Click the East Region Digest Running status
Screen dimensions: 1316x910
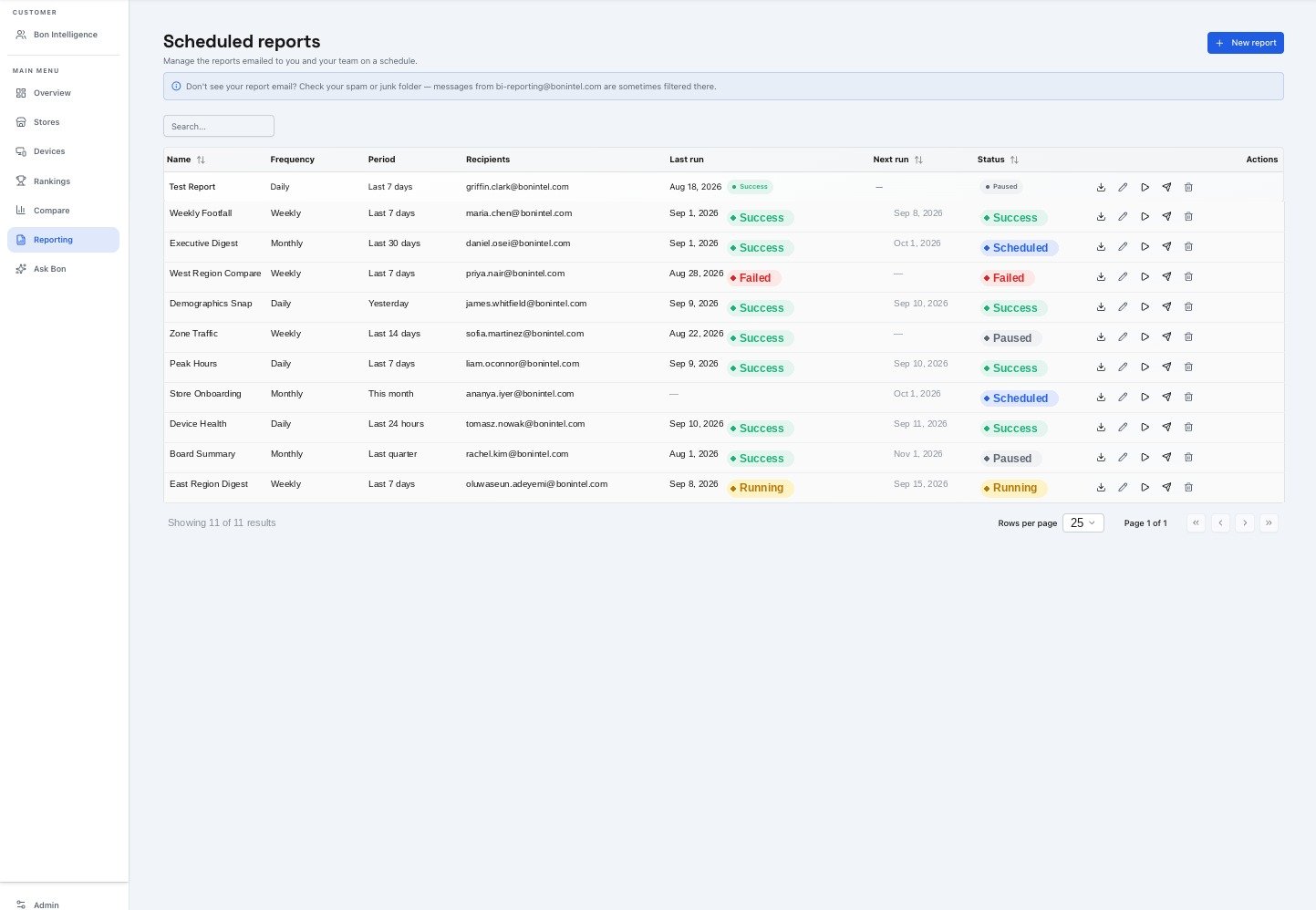pyautogui.click(x=1013, y=489)
